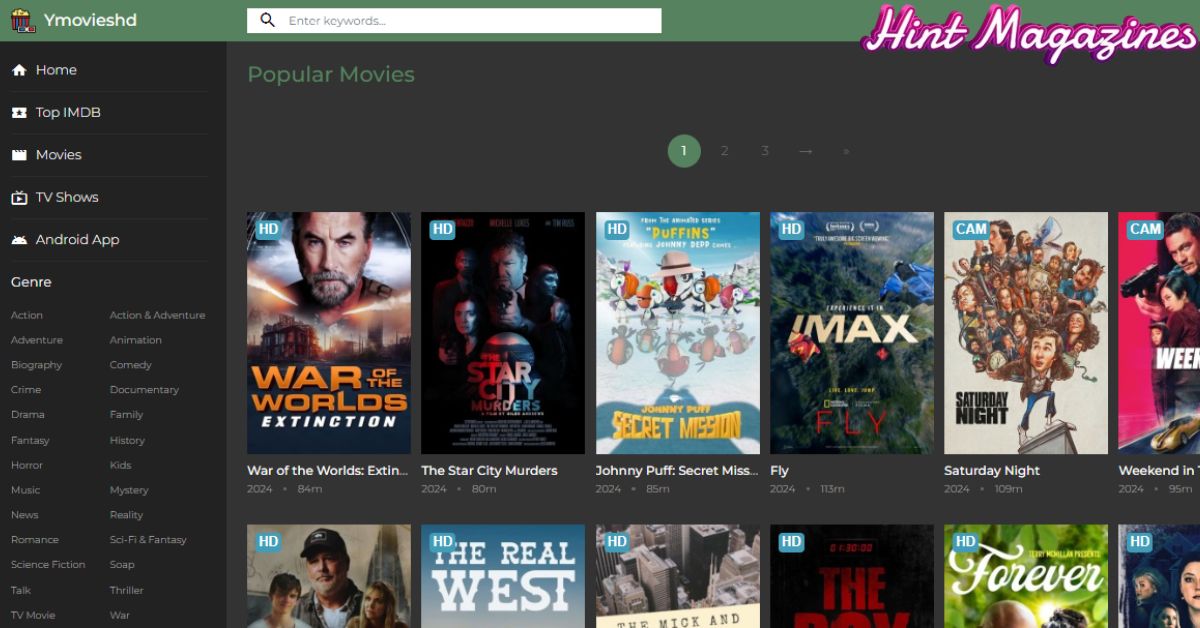Open The Real West poster
The height and width of the screenshot is (628, 1200).
point(503,576)
